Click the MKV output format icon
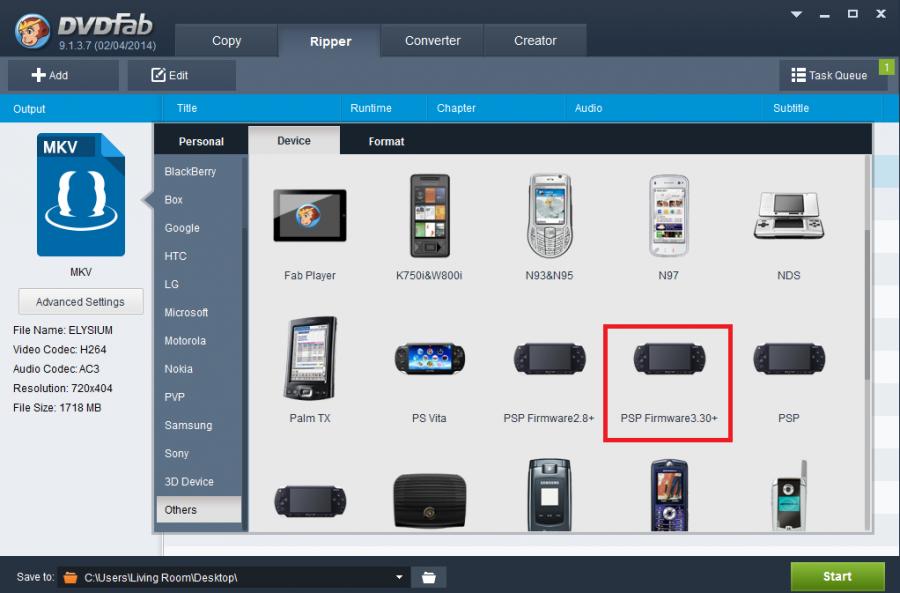Viewport: 900px width, 593px height. [81, 195]
